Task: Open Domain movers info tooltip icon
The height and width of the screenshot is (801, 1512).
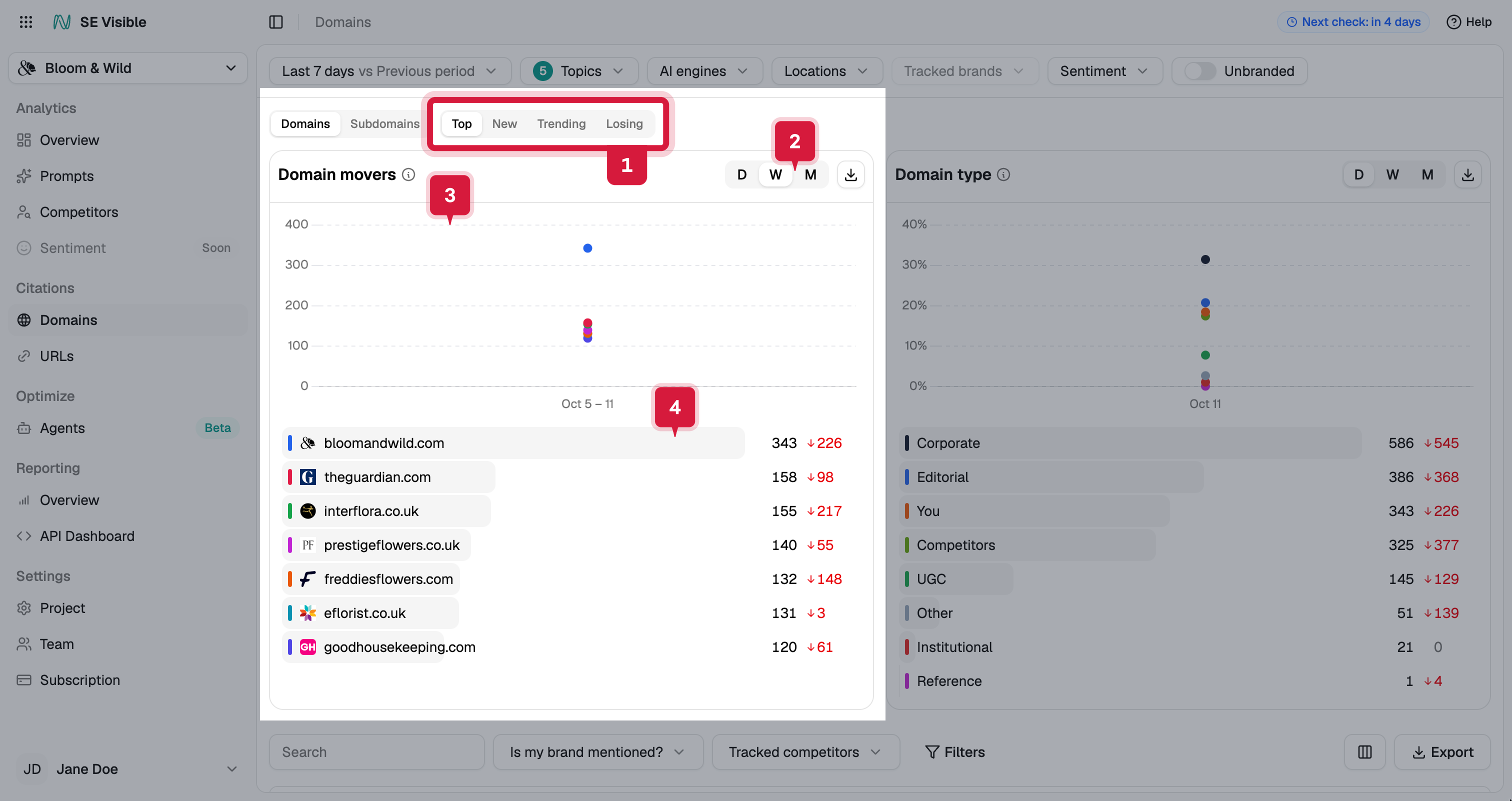Action: [408, 175]
